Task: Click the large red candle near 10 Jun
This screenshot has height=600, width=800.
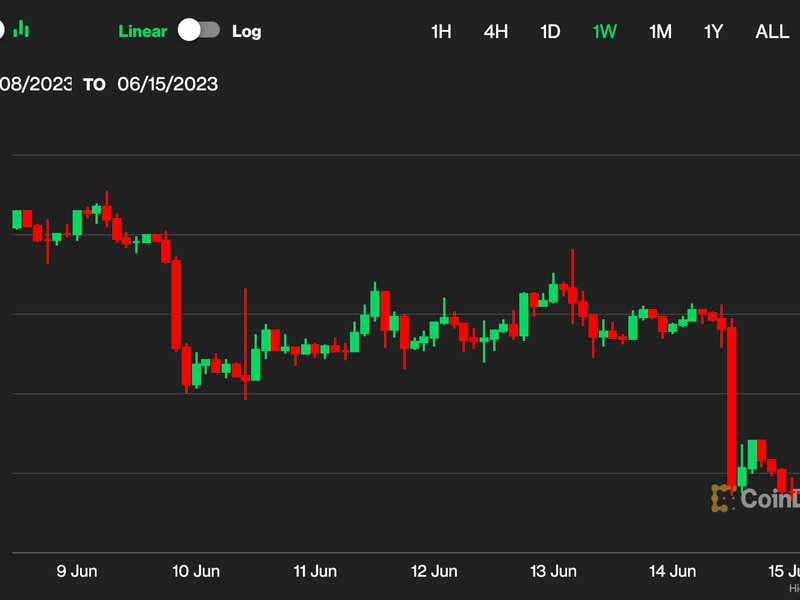Action: [x=176, y=304]
